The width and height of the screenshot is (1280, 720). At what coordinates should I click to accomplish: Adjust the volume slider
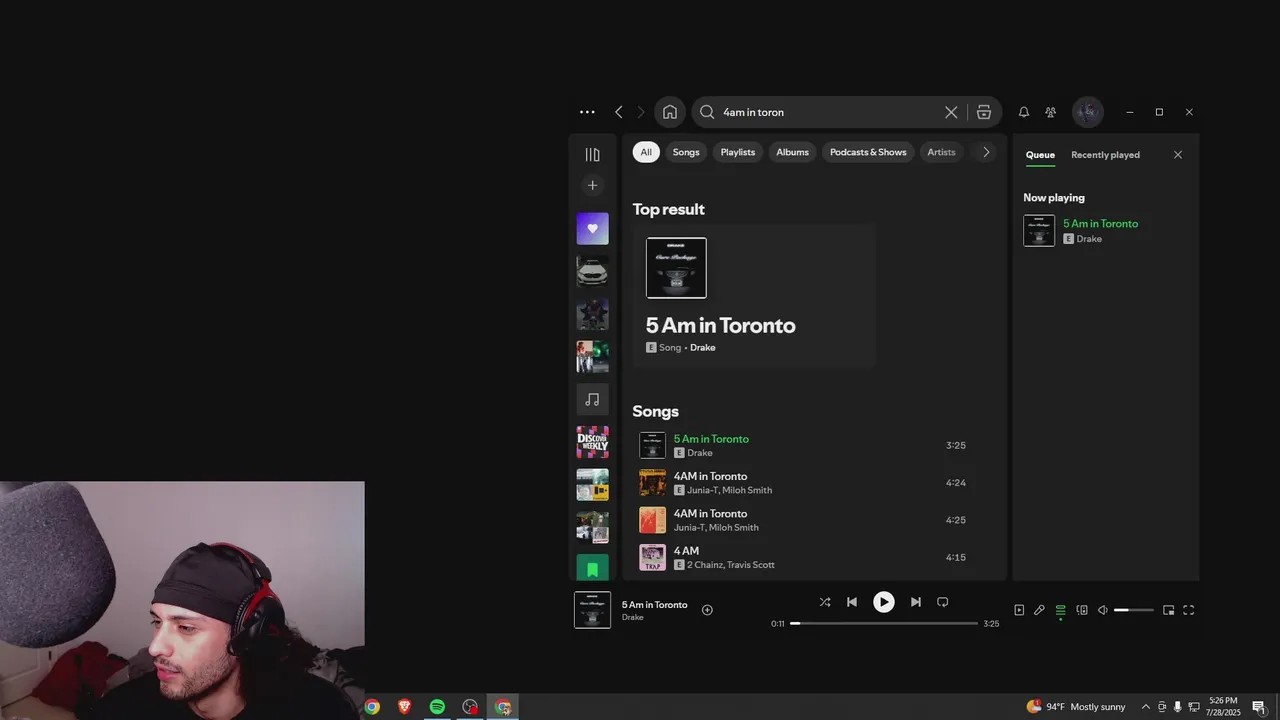(1134, 610)
